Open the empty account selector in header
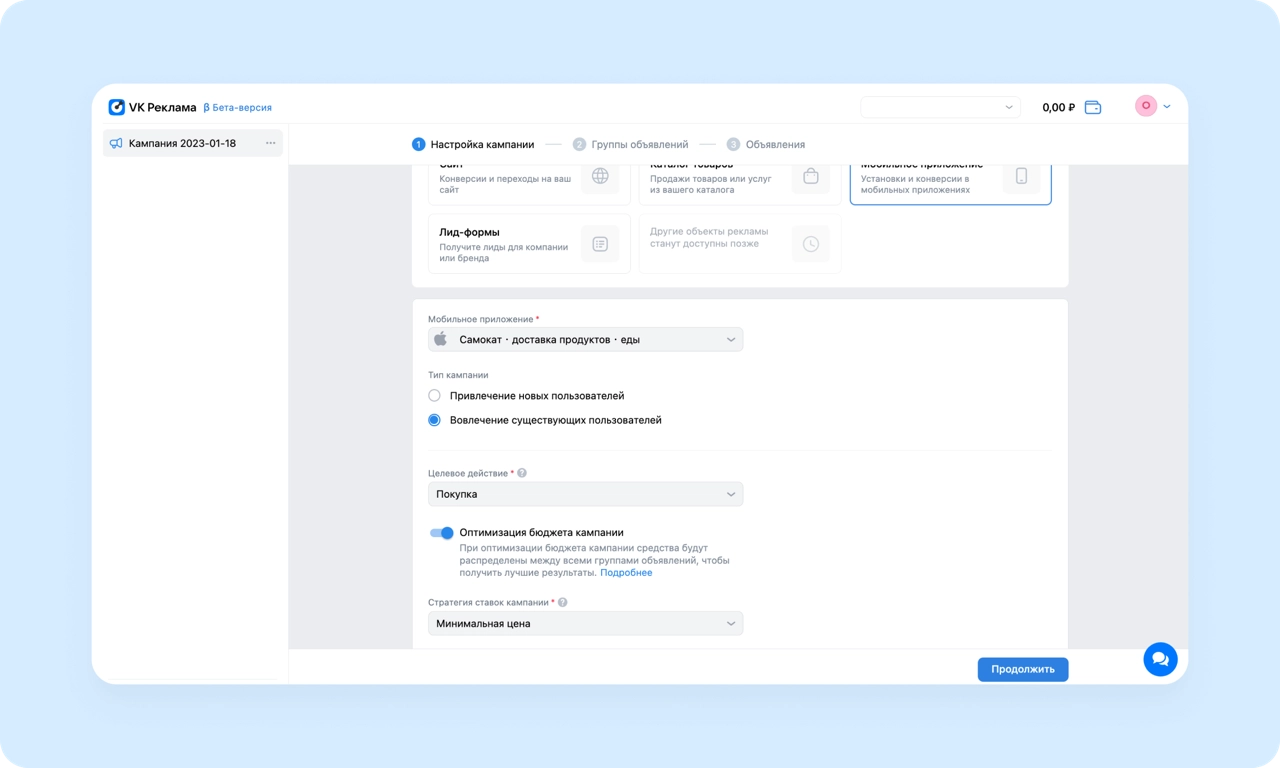 [x=940, y=107]
